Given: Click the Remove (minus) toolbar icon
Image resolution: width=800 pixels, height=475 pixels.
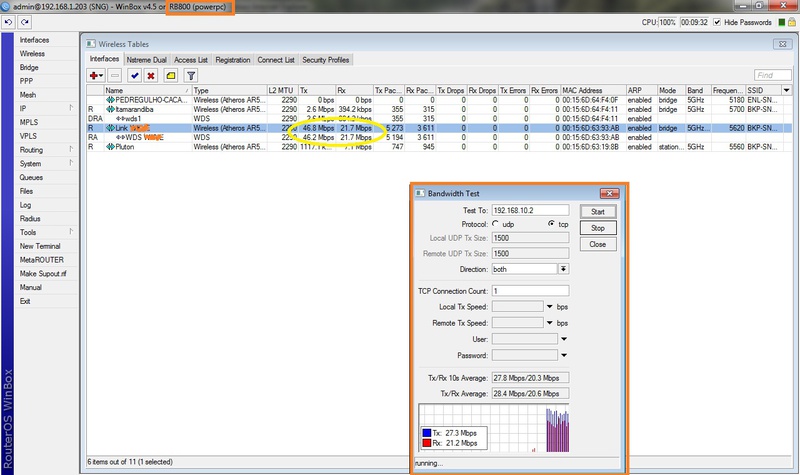Looking at the screenshot, I should tap(115, 75).
